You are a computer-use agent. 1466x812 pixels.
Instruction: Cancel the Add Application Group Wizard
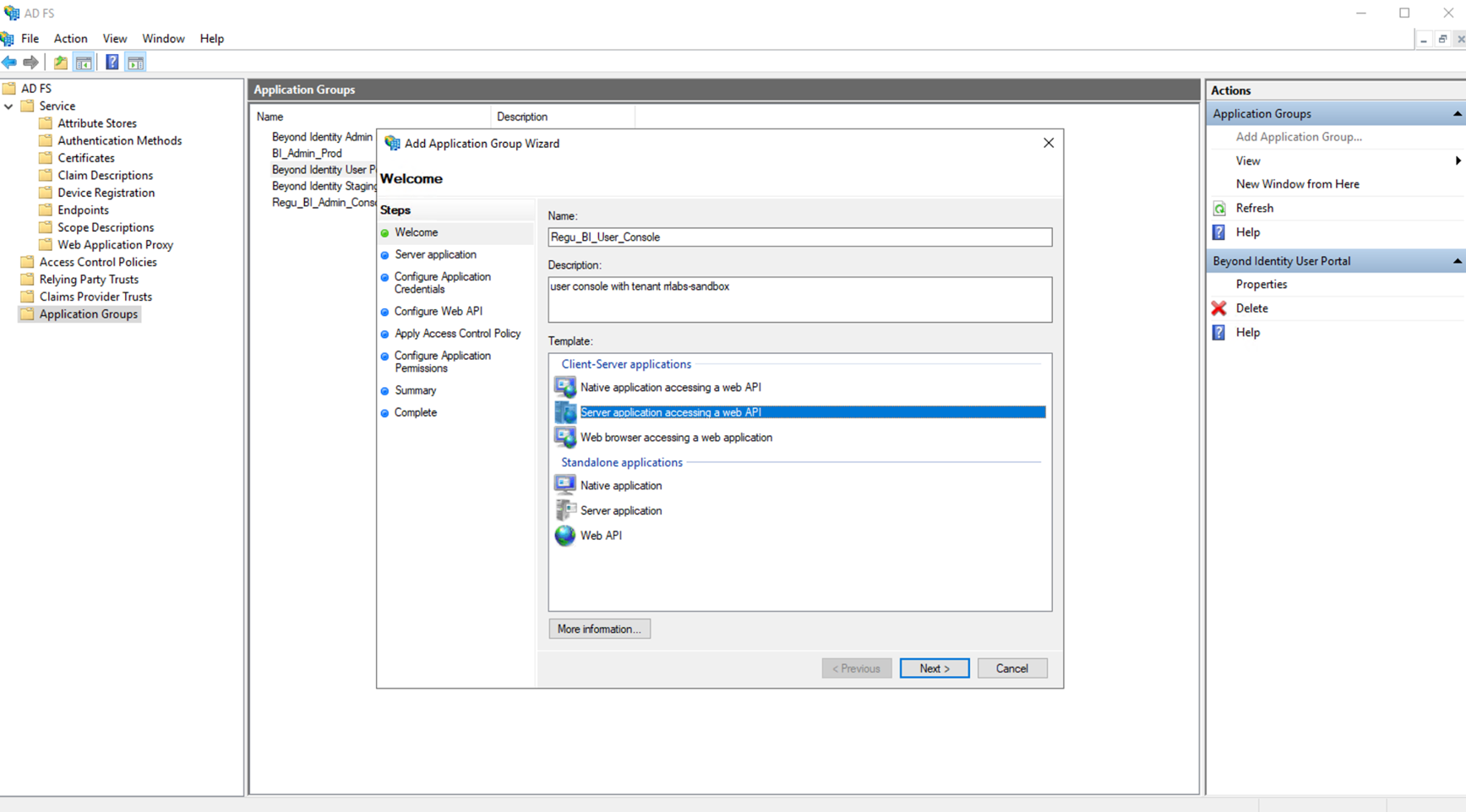pyautogui.click(x=1011, y=668)
